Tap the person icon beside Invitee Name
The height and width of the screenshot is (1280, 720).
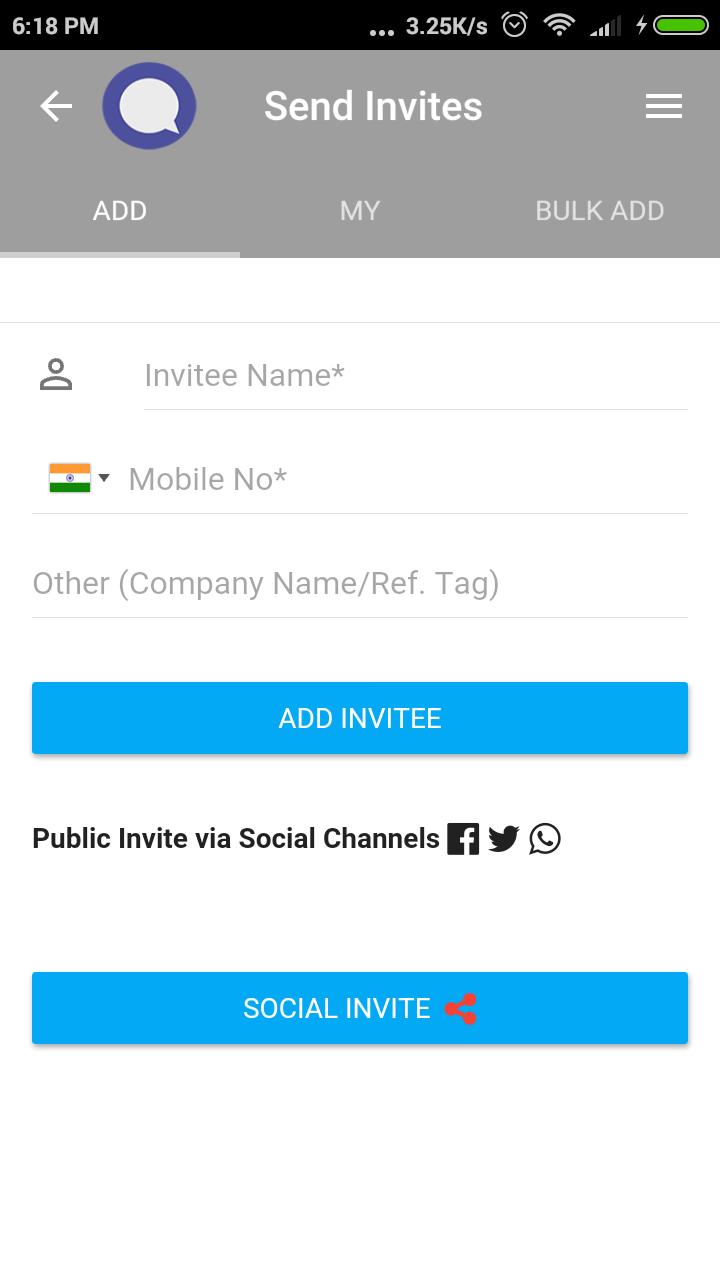click(56, 375)
